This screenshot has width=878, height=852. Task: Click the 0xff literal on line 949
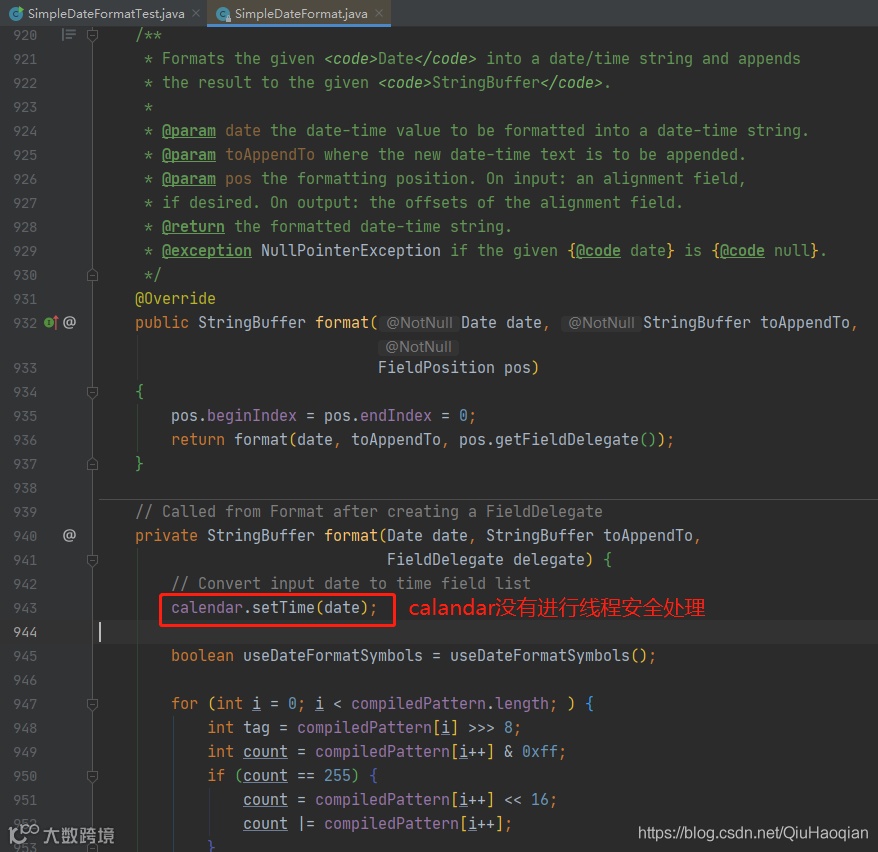(x=540, y=752)
